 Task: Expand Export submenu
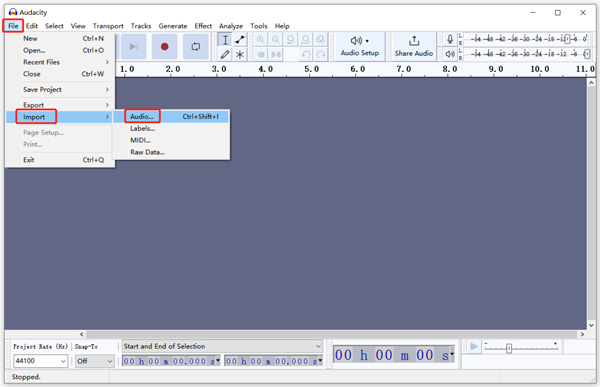pos(60,105)
